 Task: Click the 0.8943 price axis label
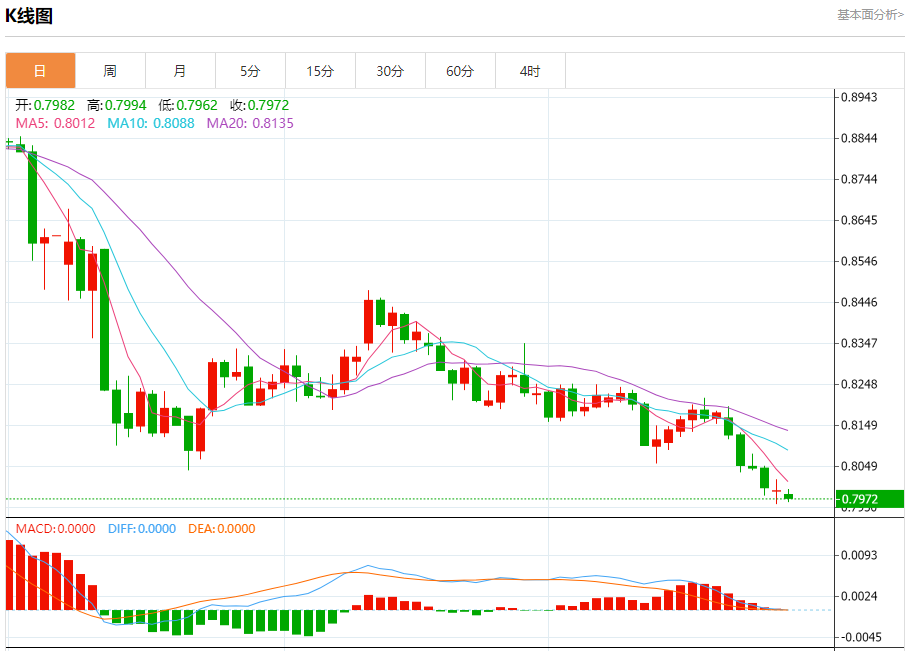coord(859,97)
